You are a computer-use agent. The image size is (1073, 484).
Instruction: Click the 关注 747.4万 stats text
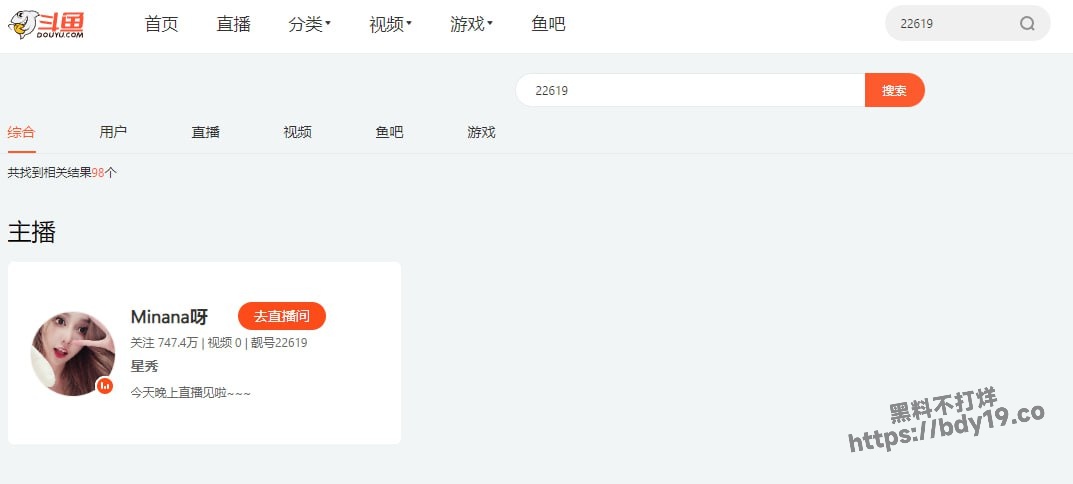(x=164, y=343)
